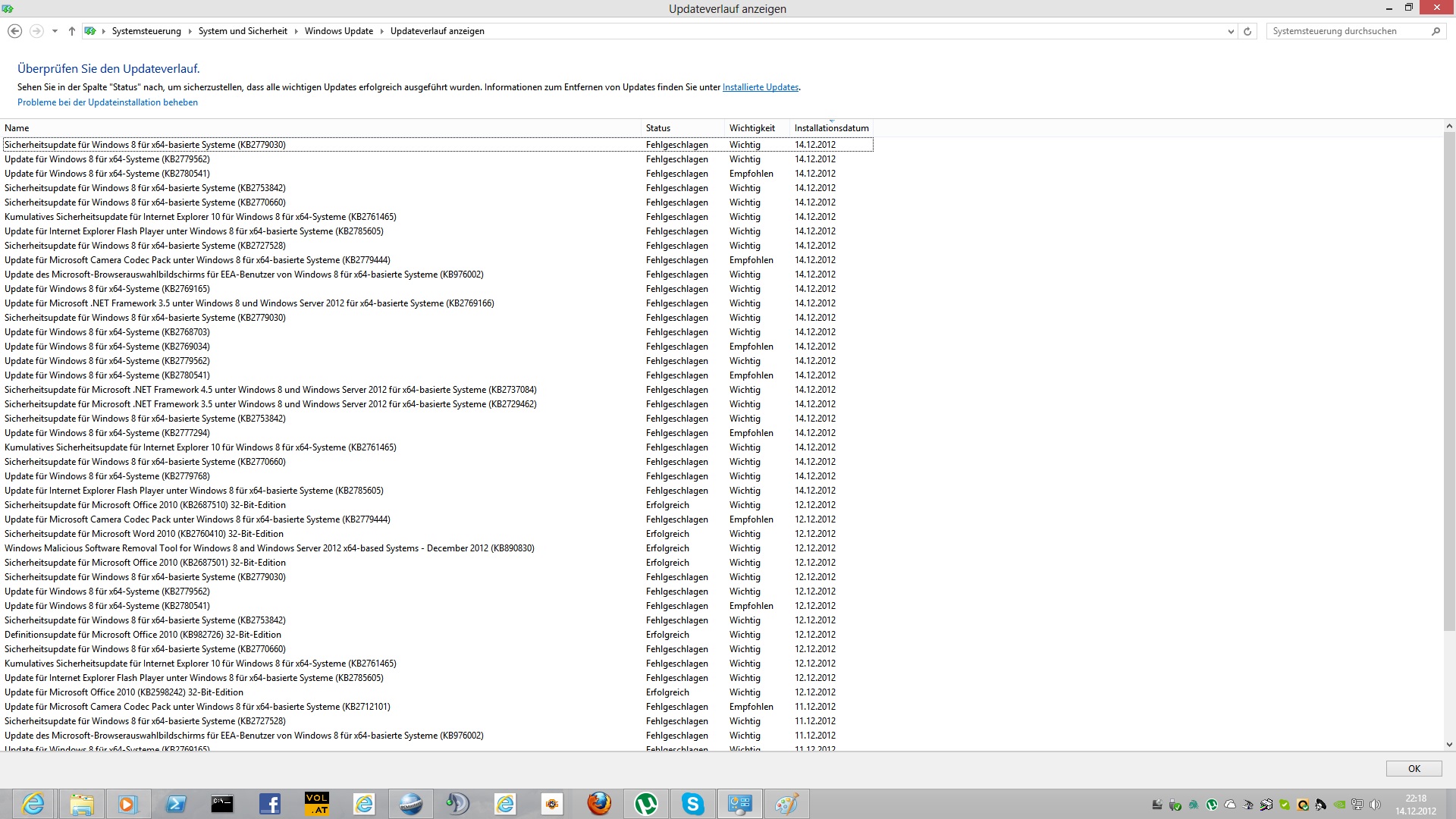The width and height of the screenshot is (1456, 819).
Task: Go up one level with the up arrow
Action: coord(72,31)
